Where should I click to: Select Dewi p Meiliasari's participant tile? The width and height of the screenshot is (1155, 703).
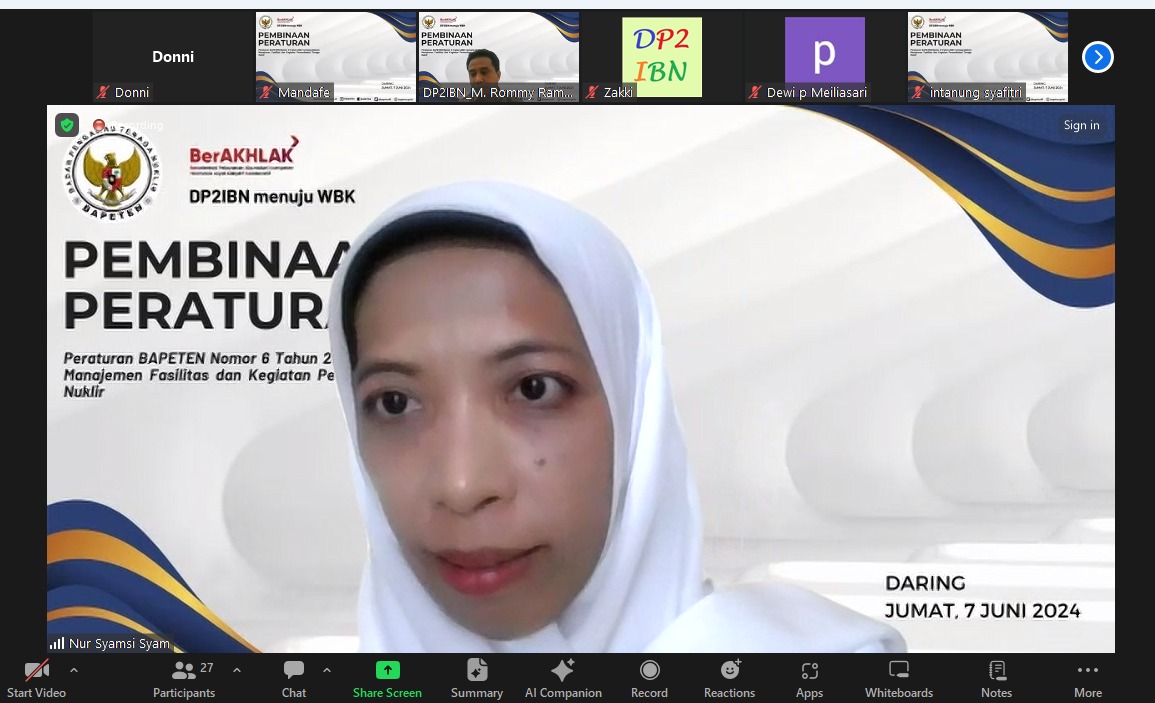pyautogui.click(x=825, y=57)
